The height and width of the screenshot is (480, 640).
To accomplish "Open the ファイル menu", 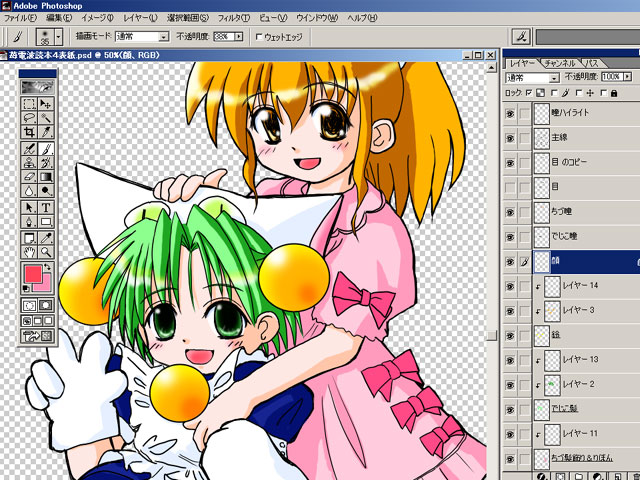I will 20,18.
